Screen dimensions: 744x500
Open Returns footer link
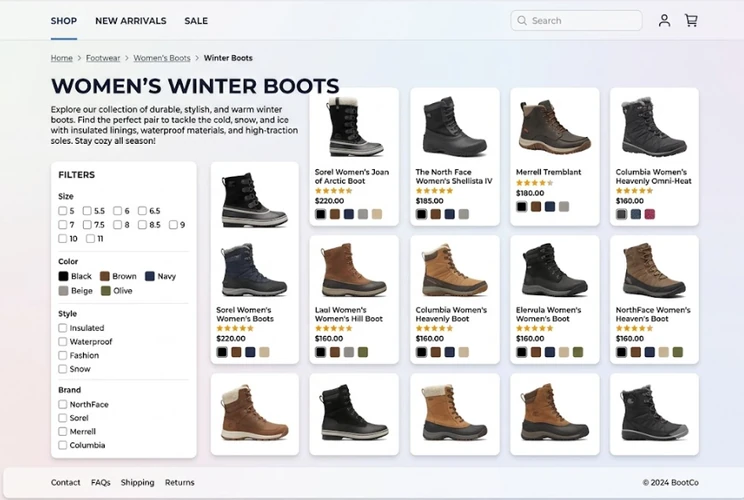(x=179, y=482)
